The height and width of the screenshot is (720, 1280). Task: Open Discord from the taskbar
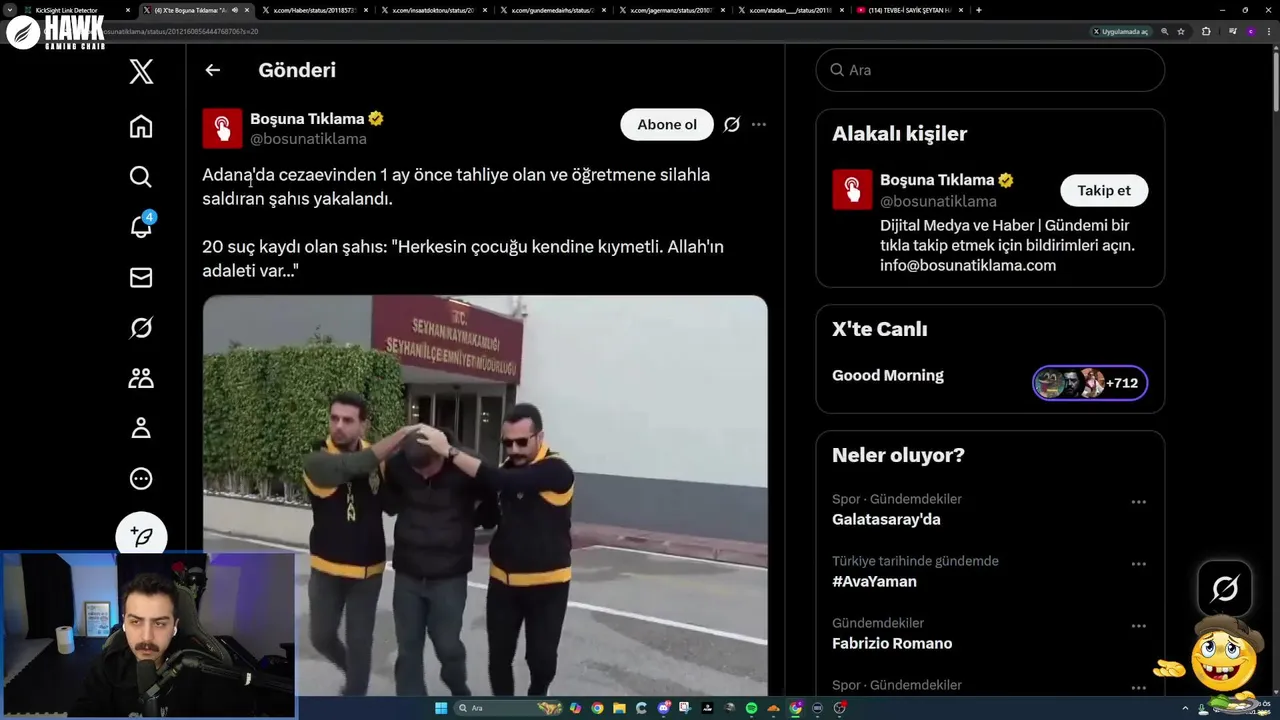click(663, 708)
